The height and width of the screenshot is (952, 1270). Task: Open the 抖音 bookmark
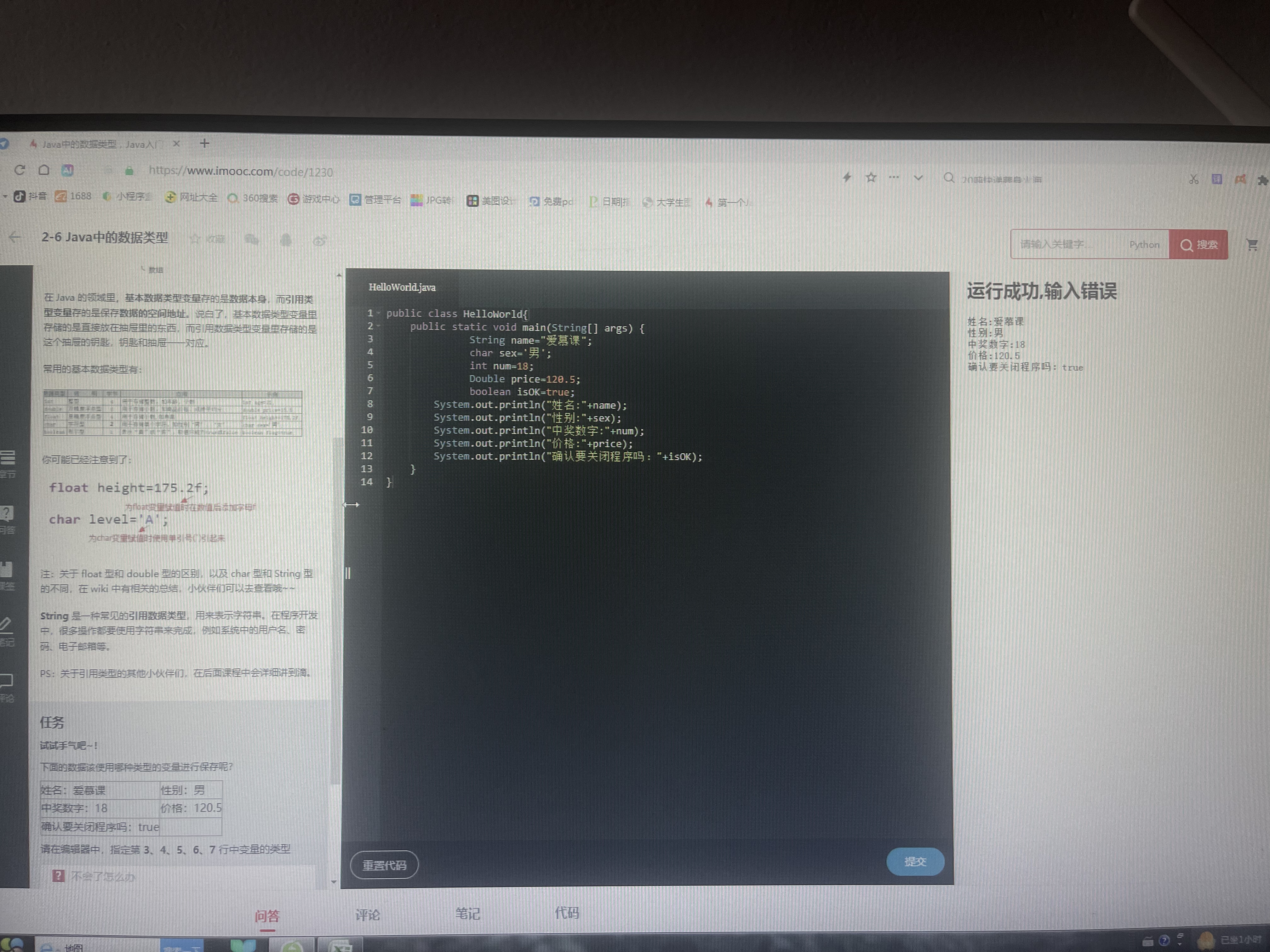[31, 196]
